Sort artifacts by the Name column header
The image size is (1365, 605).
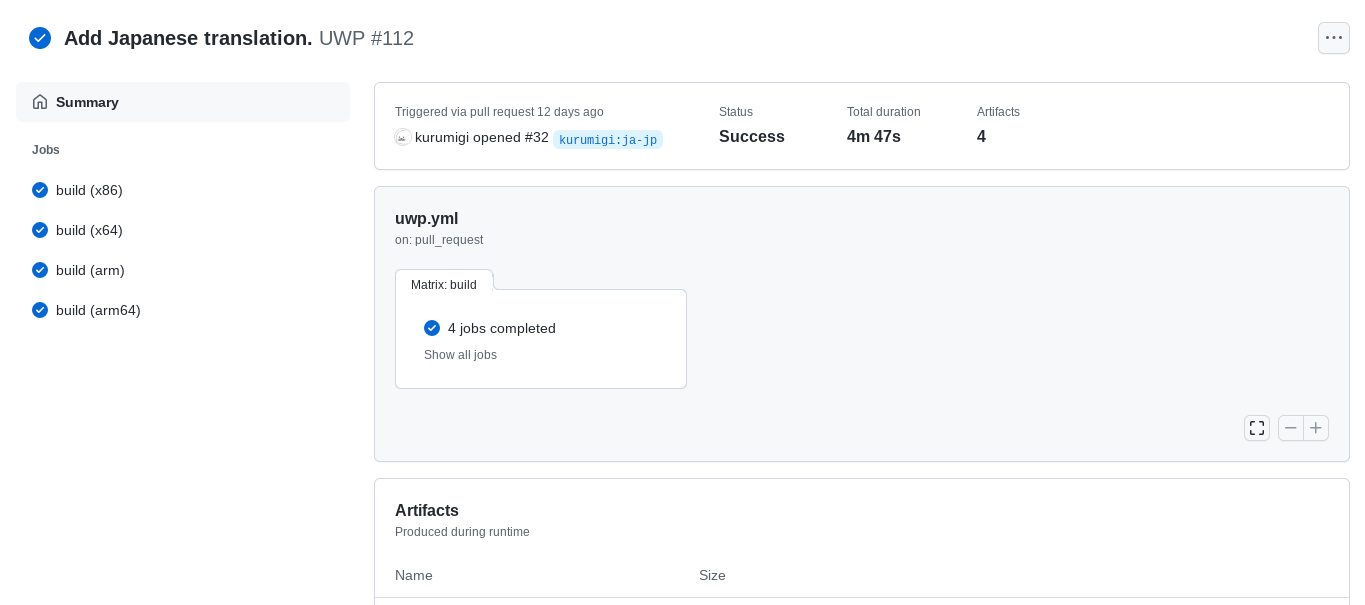(x=414, y=575)
